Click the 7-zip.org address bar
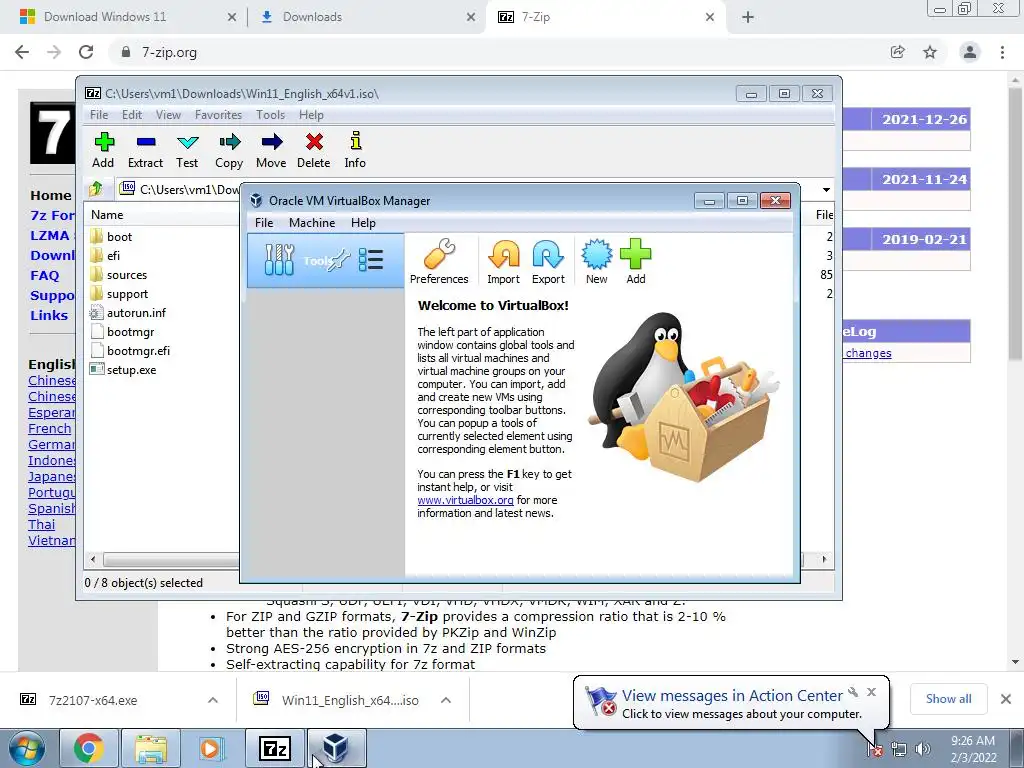Viewport: 1024px width, 768px height. (496, 52)
